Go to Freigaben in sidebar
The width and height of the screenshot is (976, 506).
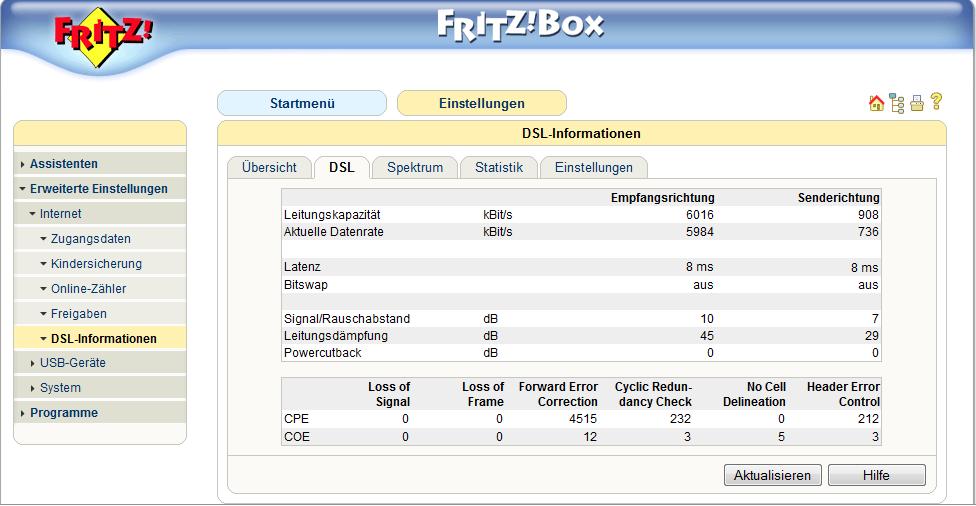click(78, 314)
